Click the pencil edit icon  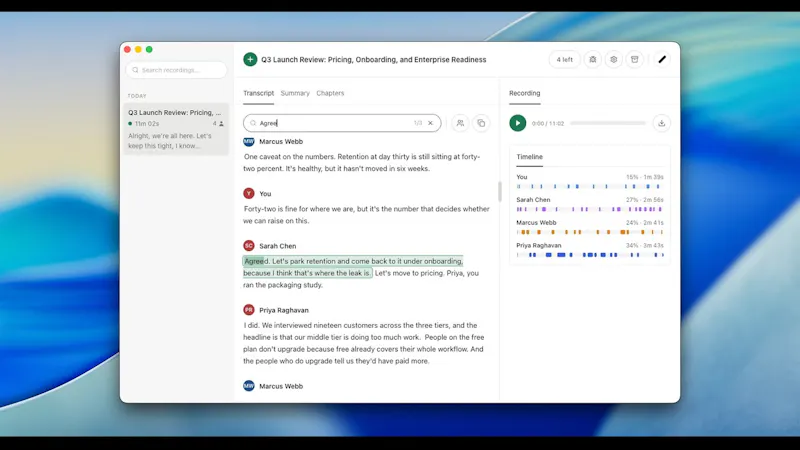(662, 60)
